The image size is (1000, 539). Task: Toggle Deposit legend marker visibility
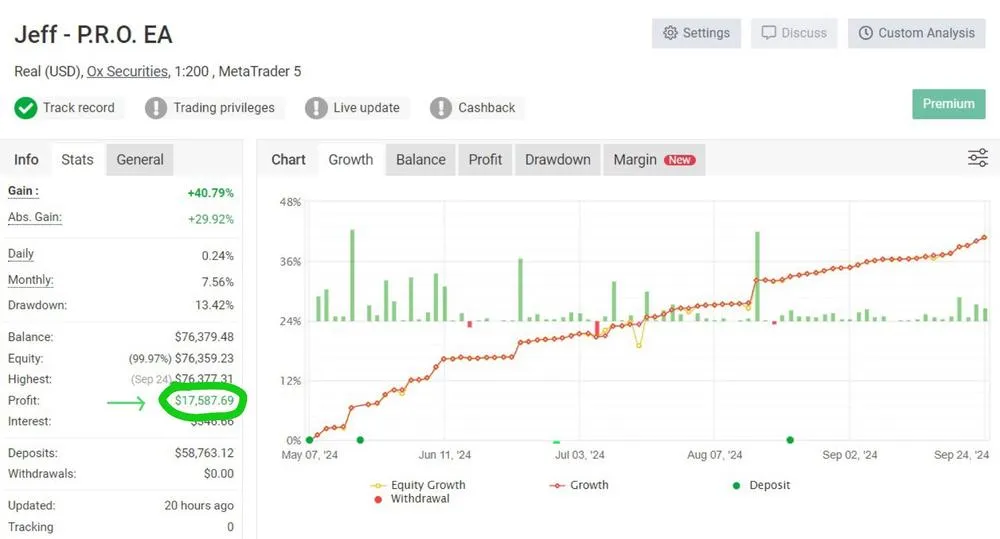761,485
